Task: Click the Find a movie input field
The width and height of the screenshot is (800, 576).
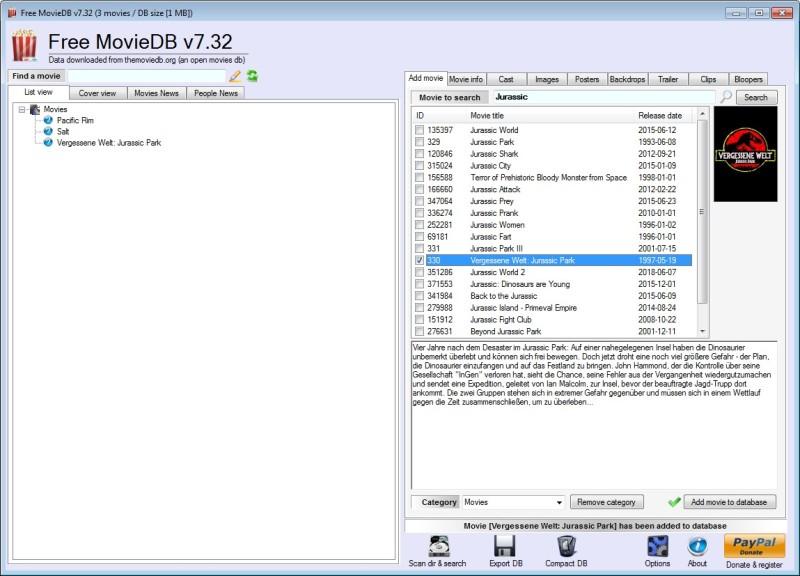Action: pyautogui.click(x=146, y=76)
